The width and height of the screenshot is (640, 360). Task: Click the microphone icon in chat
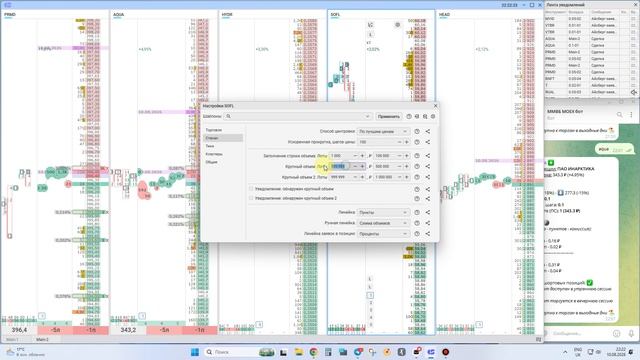click(x=631, y=333)
